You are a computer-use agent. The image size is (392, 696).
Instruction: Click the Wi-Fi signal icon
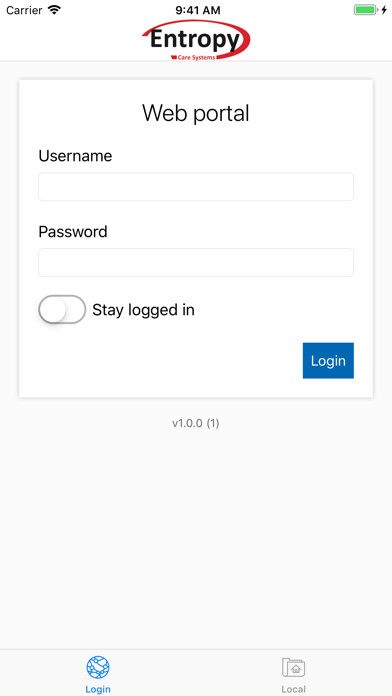click(55, 10)
